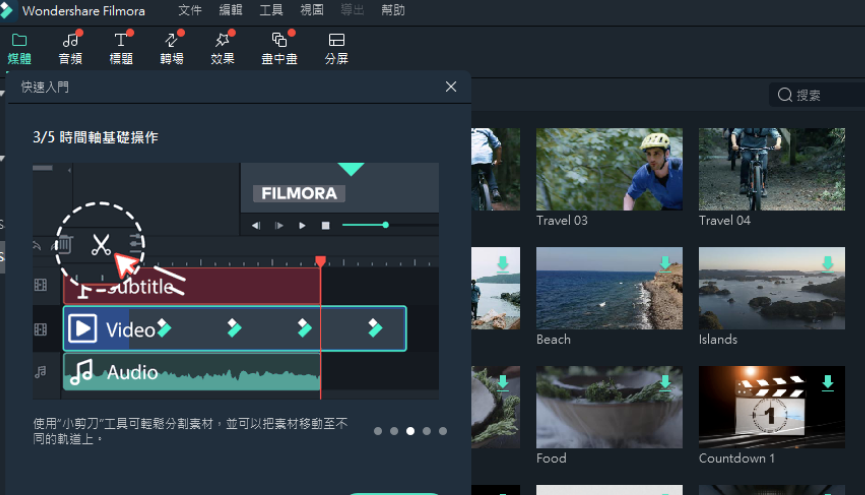This screenshot has width=865, height=495.
Task: Click the scissors split tool icon
Action: 101,244
